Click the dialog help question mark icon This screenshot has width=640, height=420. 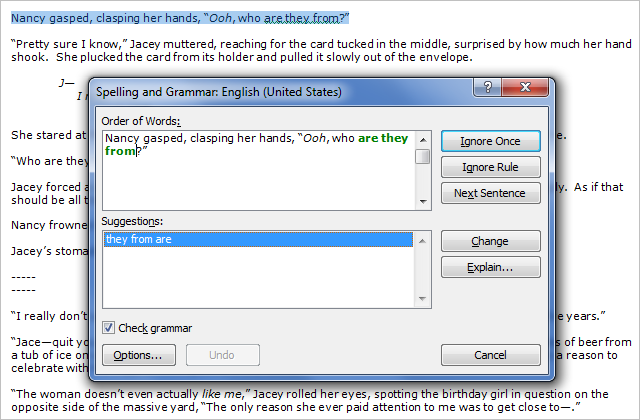(x=488, y=87)
